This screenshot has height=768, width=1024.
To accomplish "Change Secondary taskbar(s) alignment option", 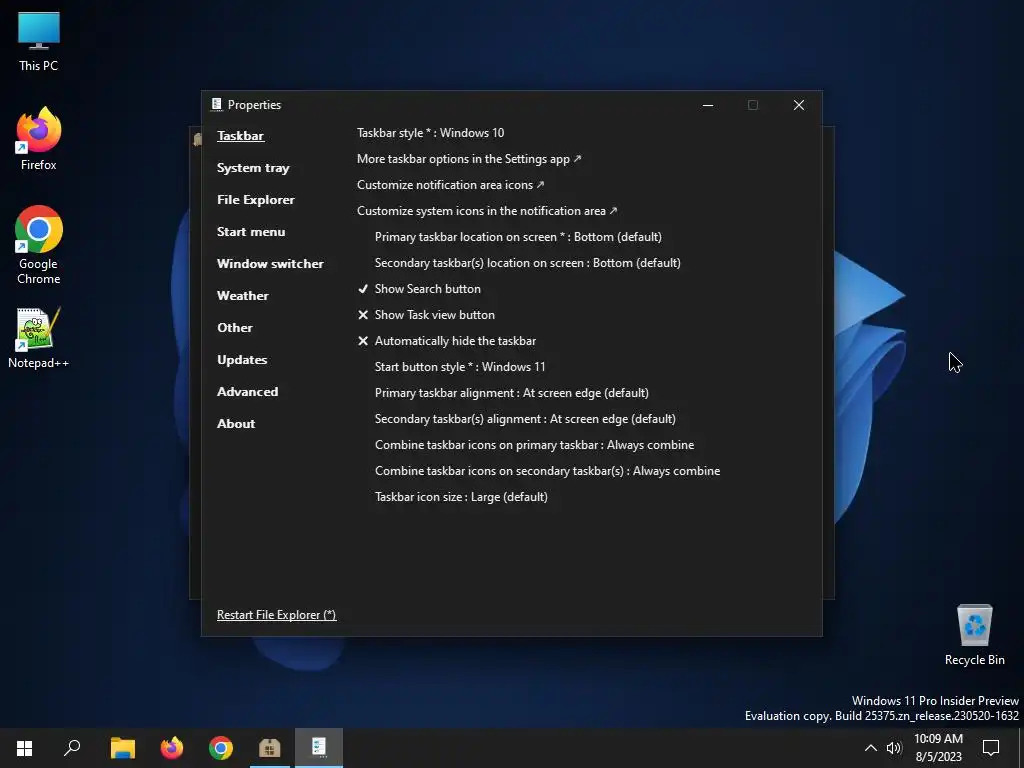I will click(525, 419).
